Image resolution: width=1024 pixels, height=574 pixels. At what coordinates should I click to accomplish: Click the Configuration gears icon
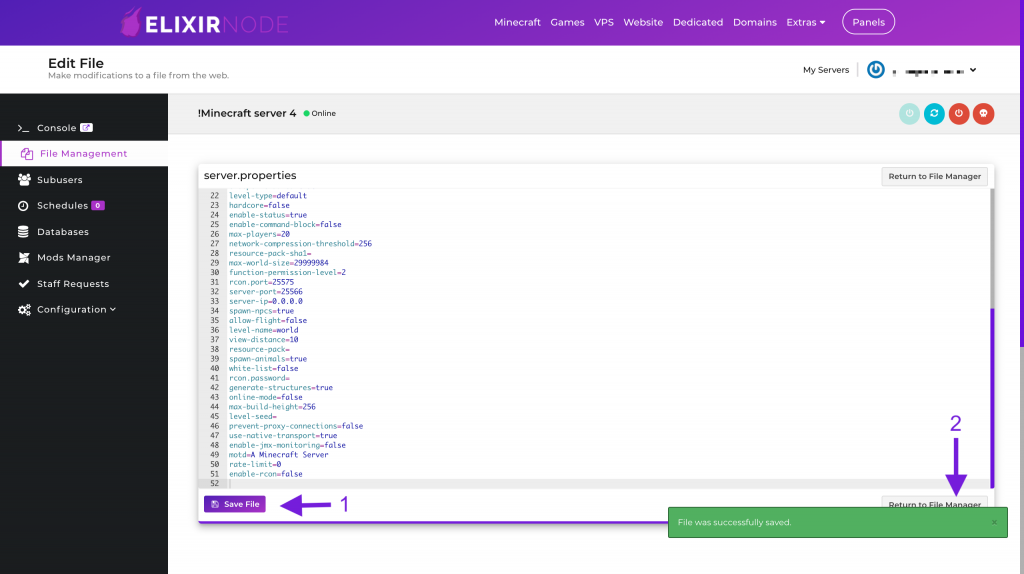24,310
